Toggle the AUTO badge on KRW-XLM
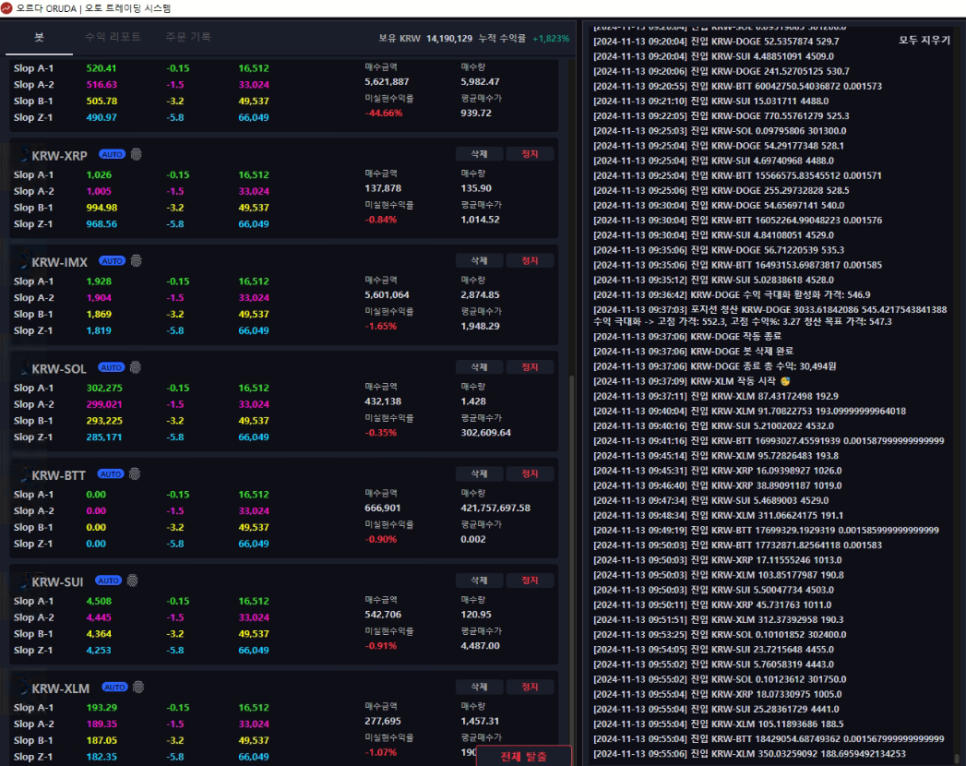The width and height of the screenshot is (966, 766). 115,687
